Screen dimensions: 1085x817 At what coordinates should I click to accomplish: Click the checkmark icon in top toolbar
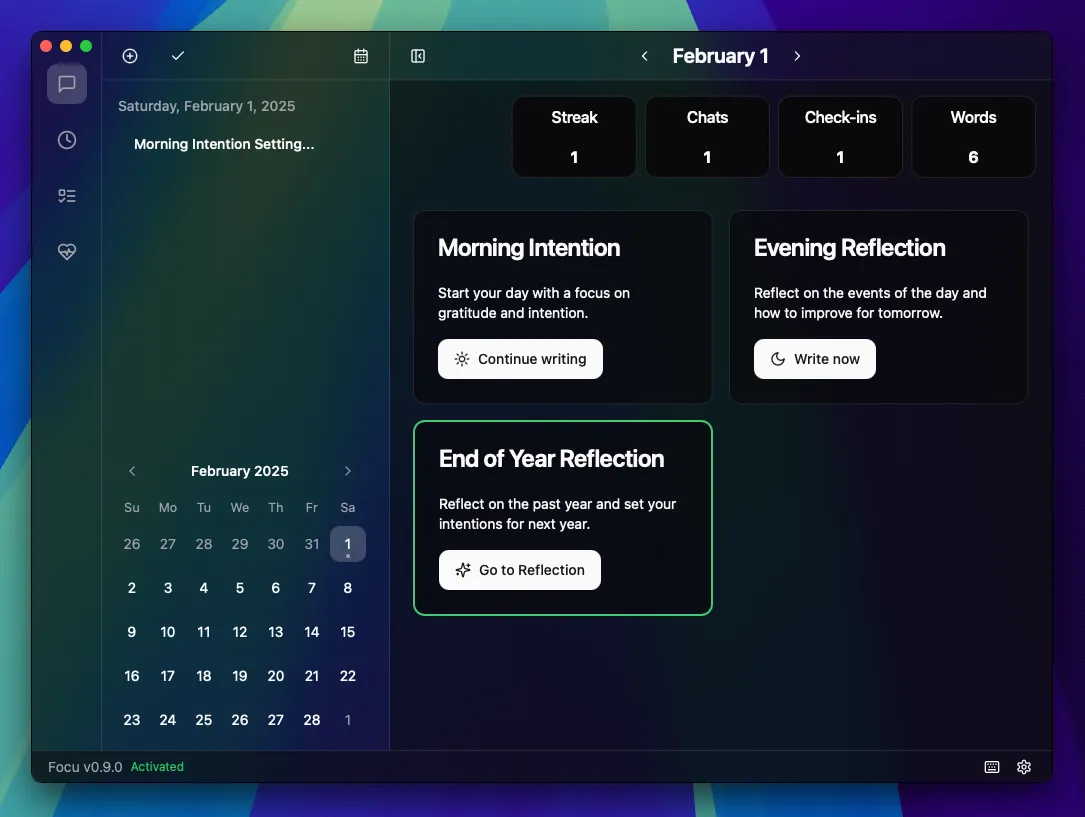(x=178, y=55)
